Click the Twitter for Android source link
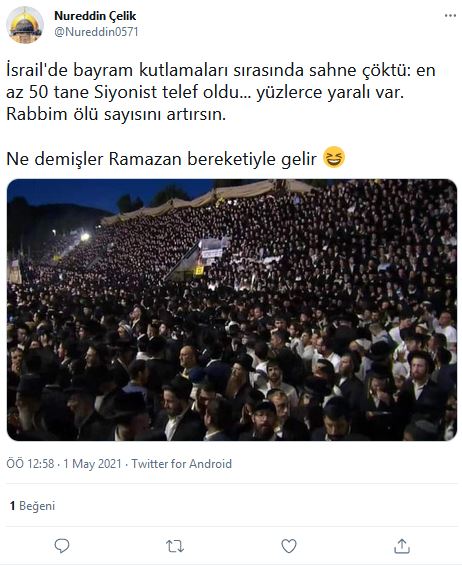 tap(182, 463)
